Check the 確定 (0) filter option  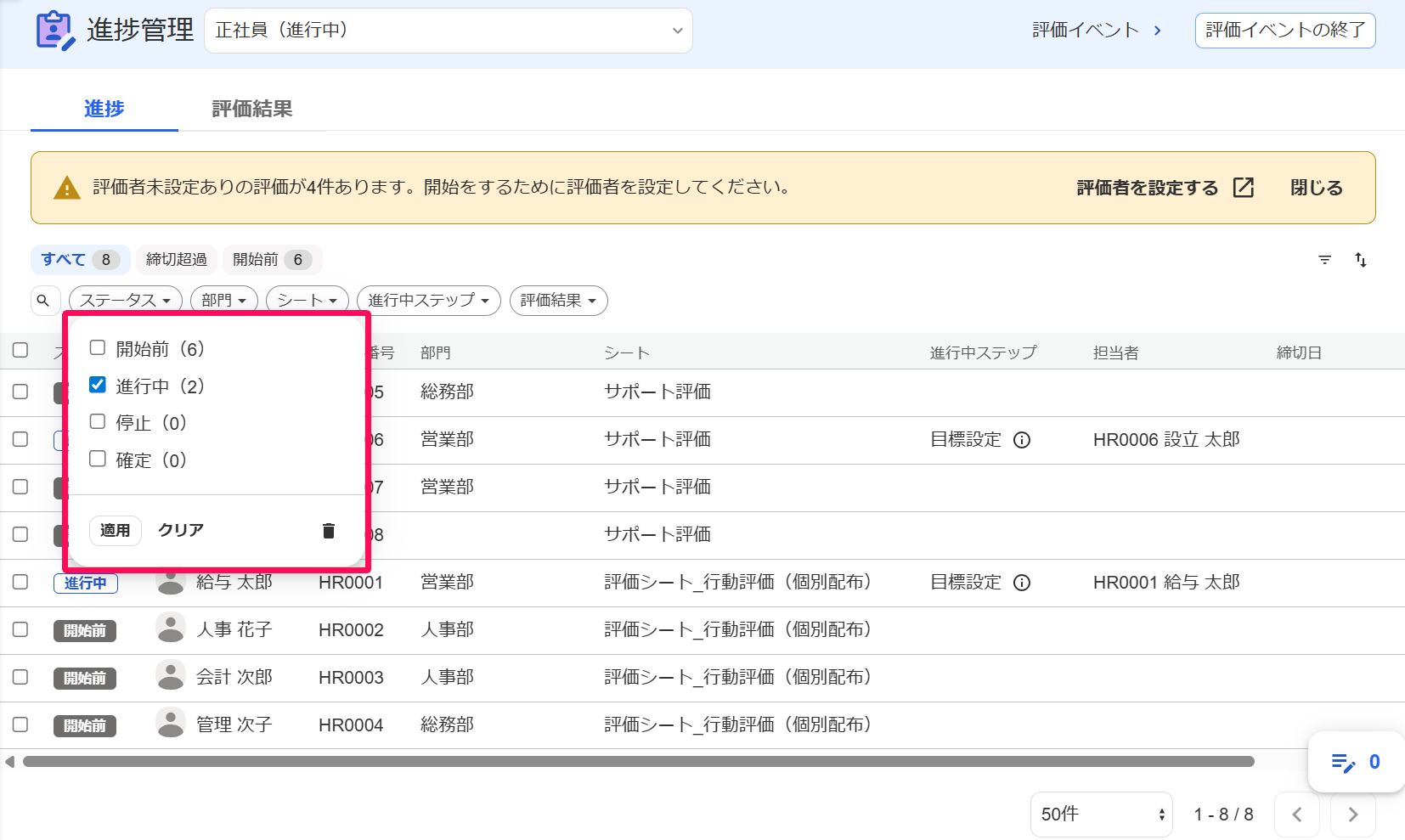[x=98, y=459]
